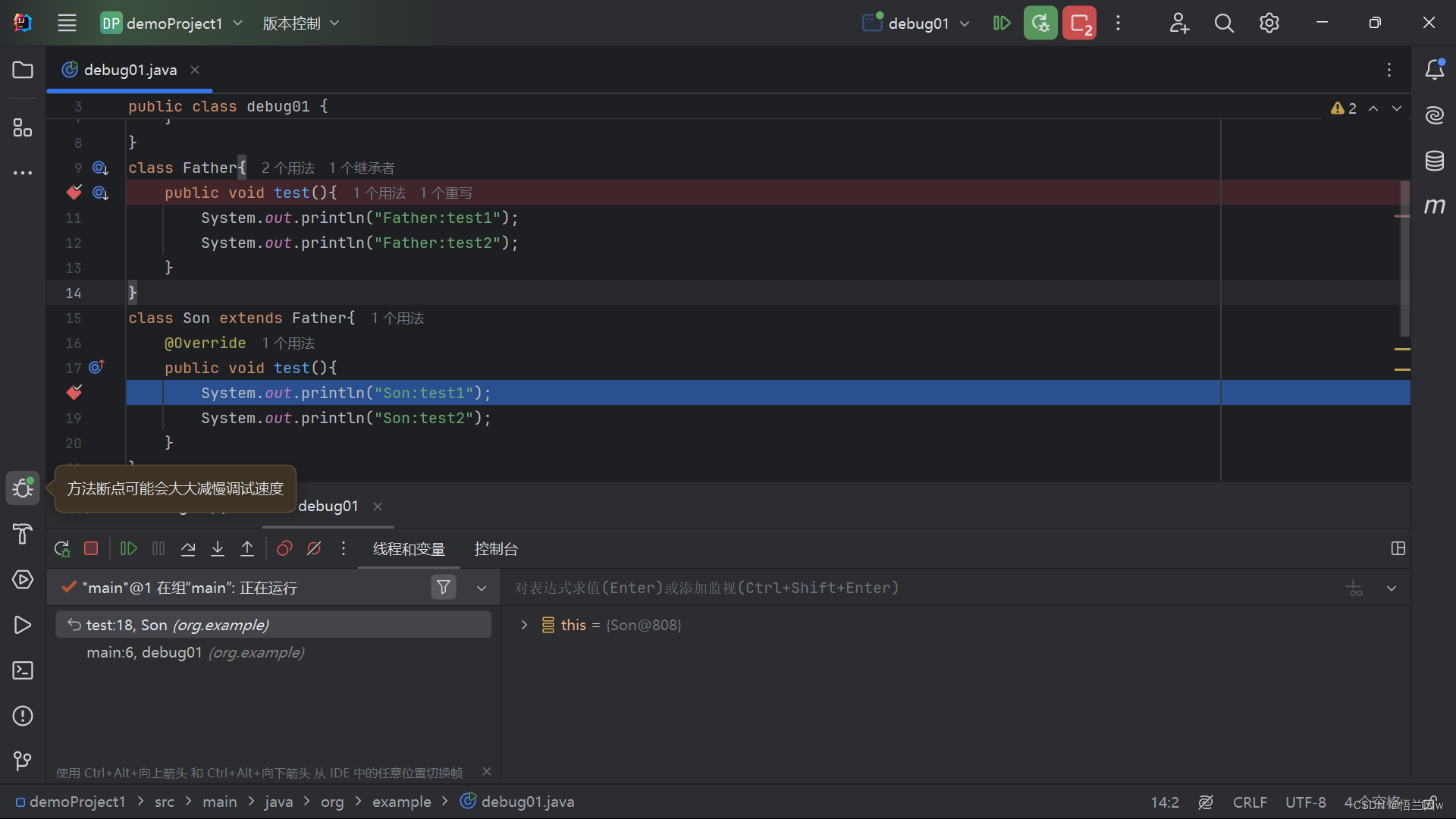Open the Code With Me icon
This screenshot has height=819, width=1456.
[1178, 23]
